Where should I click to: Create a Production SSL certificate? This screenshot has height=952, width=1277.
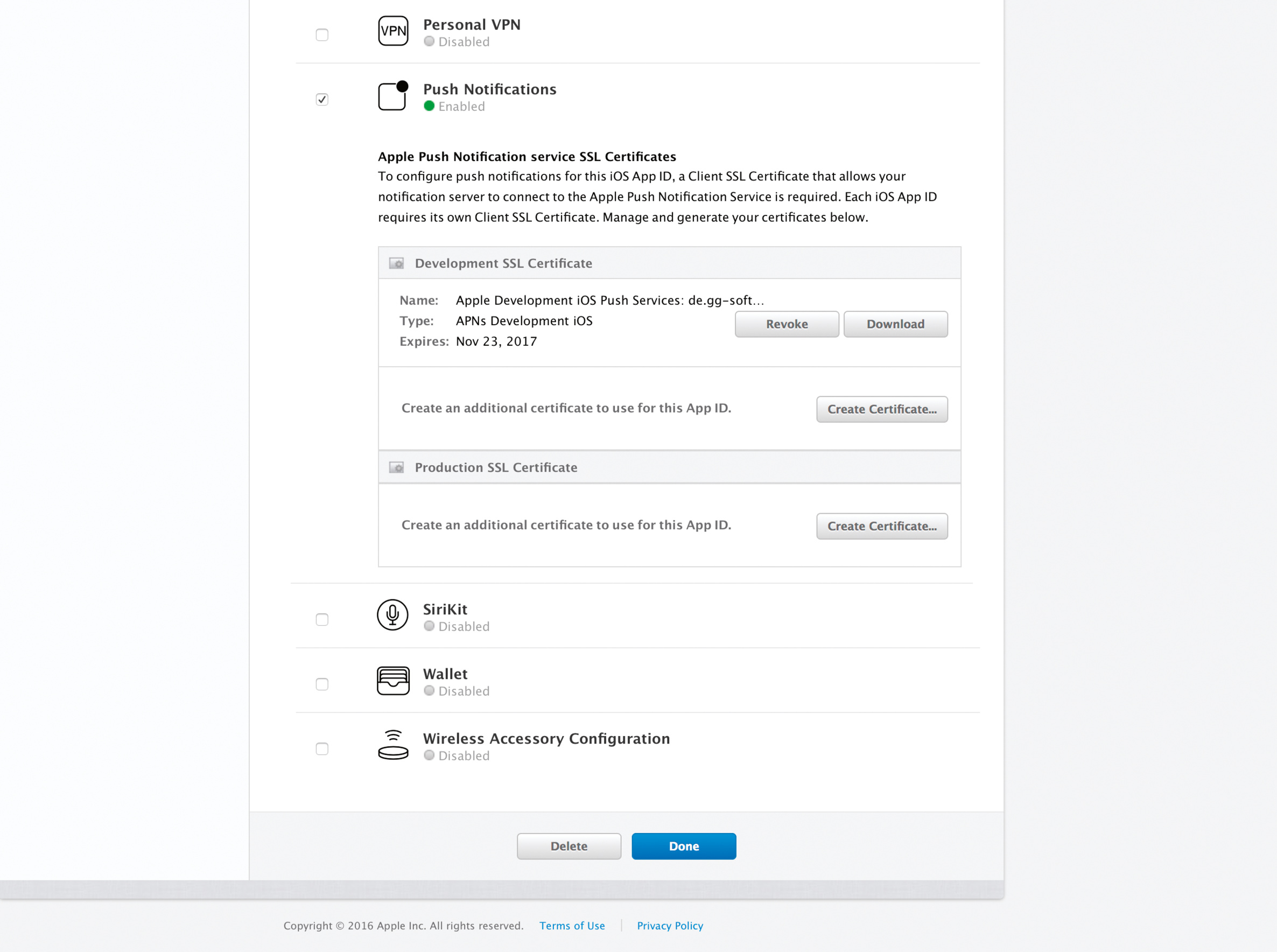[x=881, y=526]
